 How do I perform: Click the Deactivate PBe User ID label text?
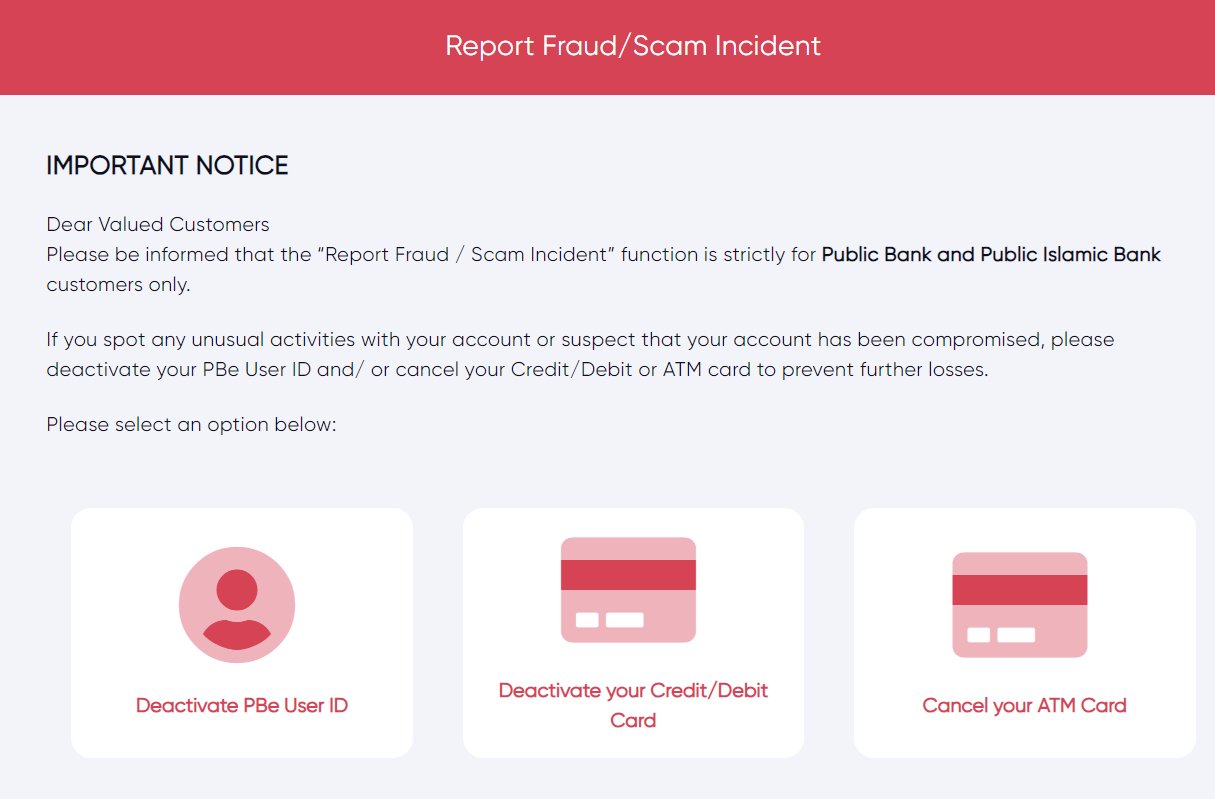pos(241,705)
